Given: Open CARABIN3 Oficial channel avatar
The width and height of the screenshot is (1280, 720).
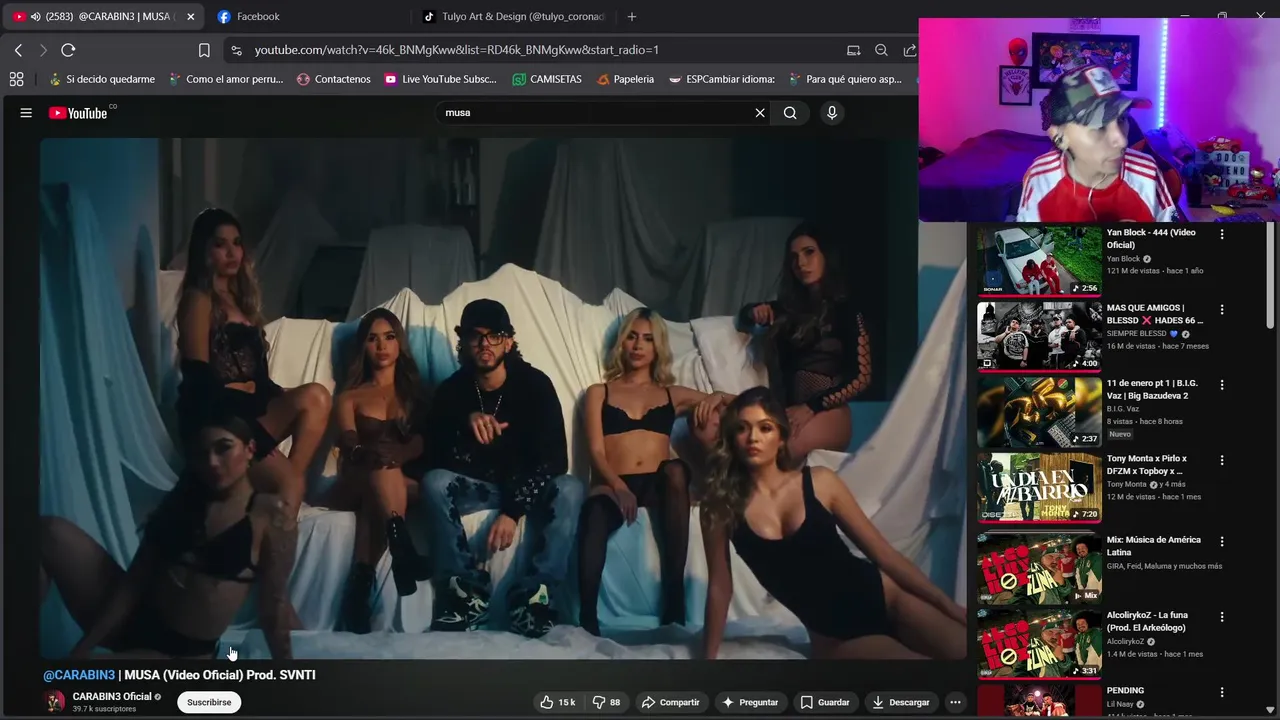Looking at the screenshot, I should pyautogui.click(x=54, y=702).
